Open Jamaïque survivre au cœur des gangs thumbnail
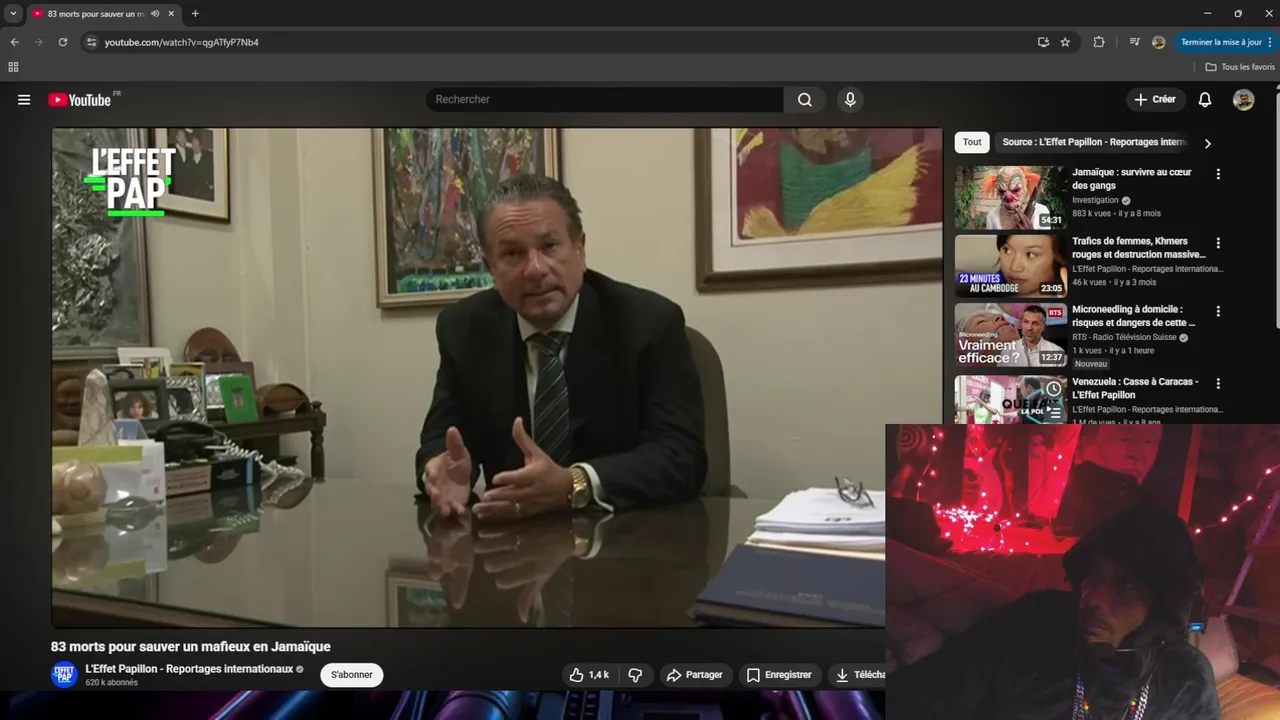This screenshot has width=1280, height=720. click(1010, 197)
